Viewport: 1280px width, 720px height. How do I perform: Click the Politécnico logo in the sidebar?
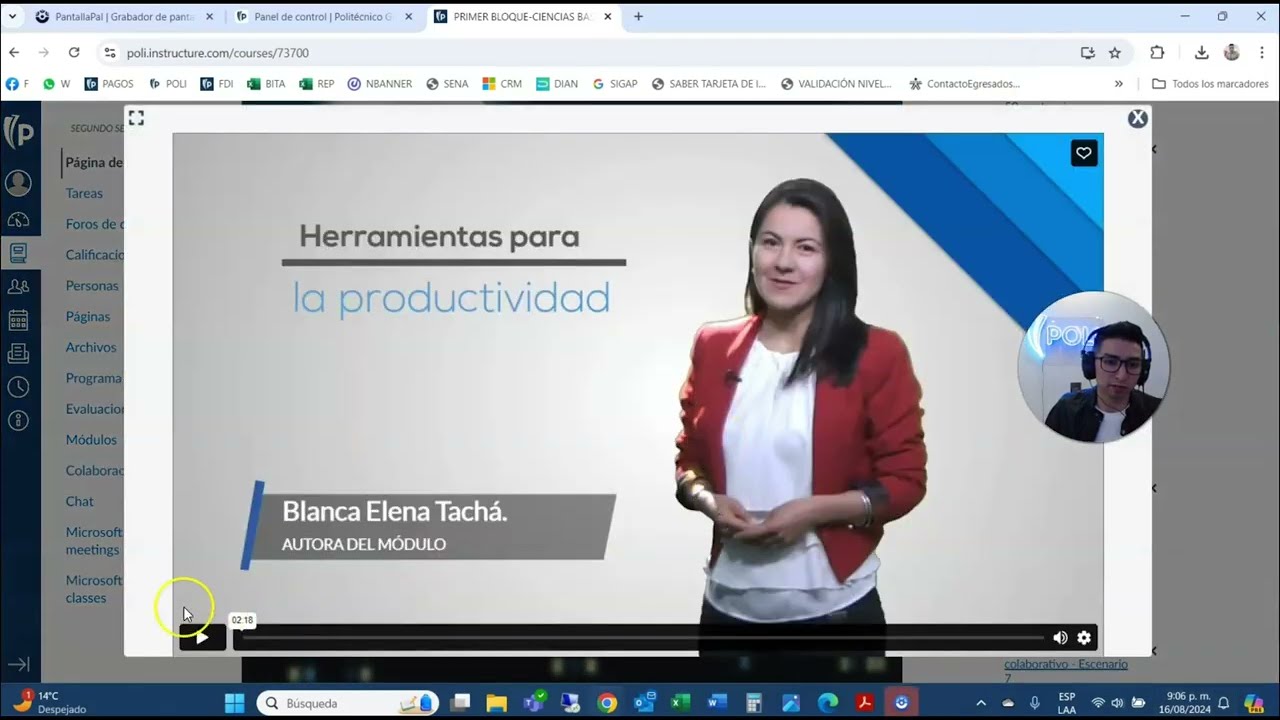[x=19, y=132]
